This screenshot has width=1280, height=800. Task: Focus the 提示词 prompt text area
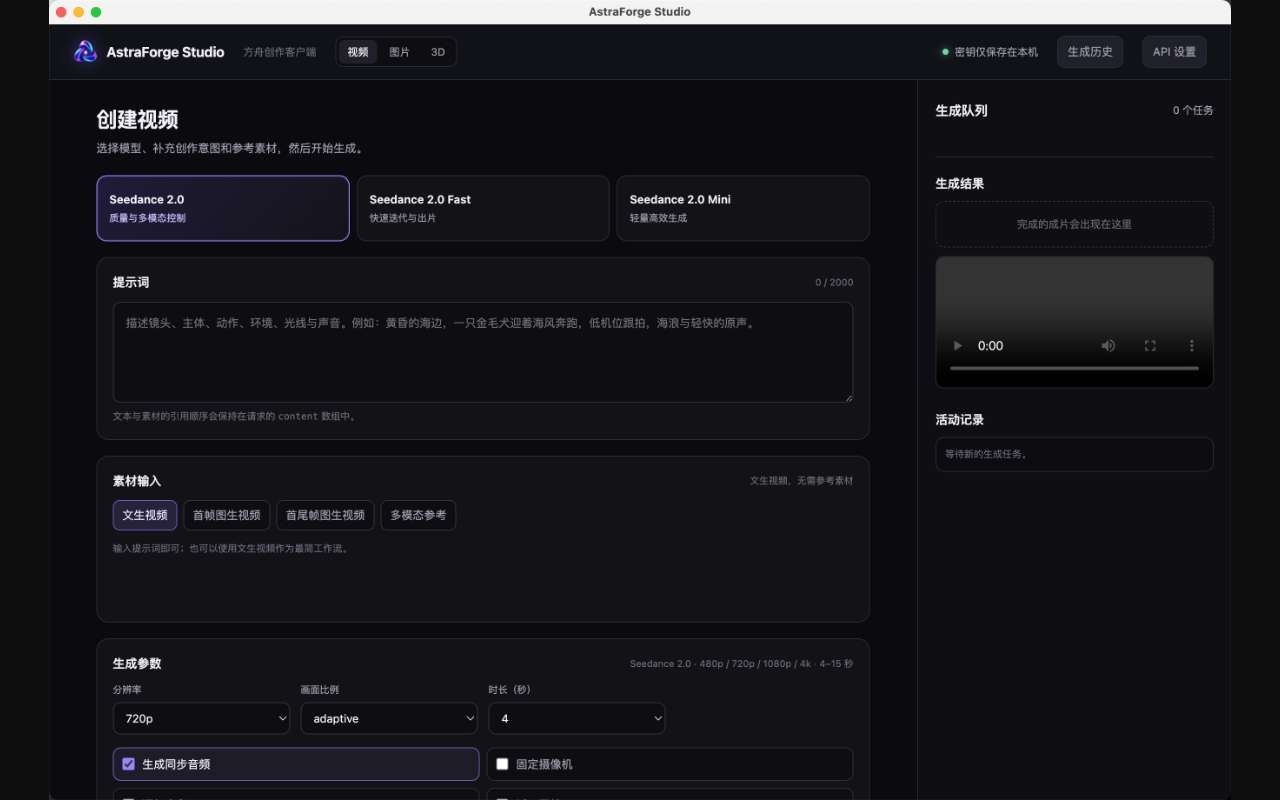483,352
